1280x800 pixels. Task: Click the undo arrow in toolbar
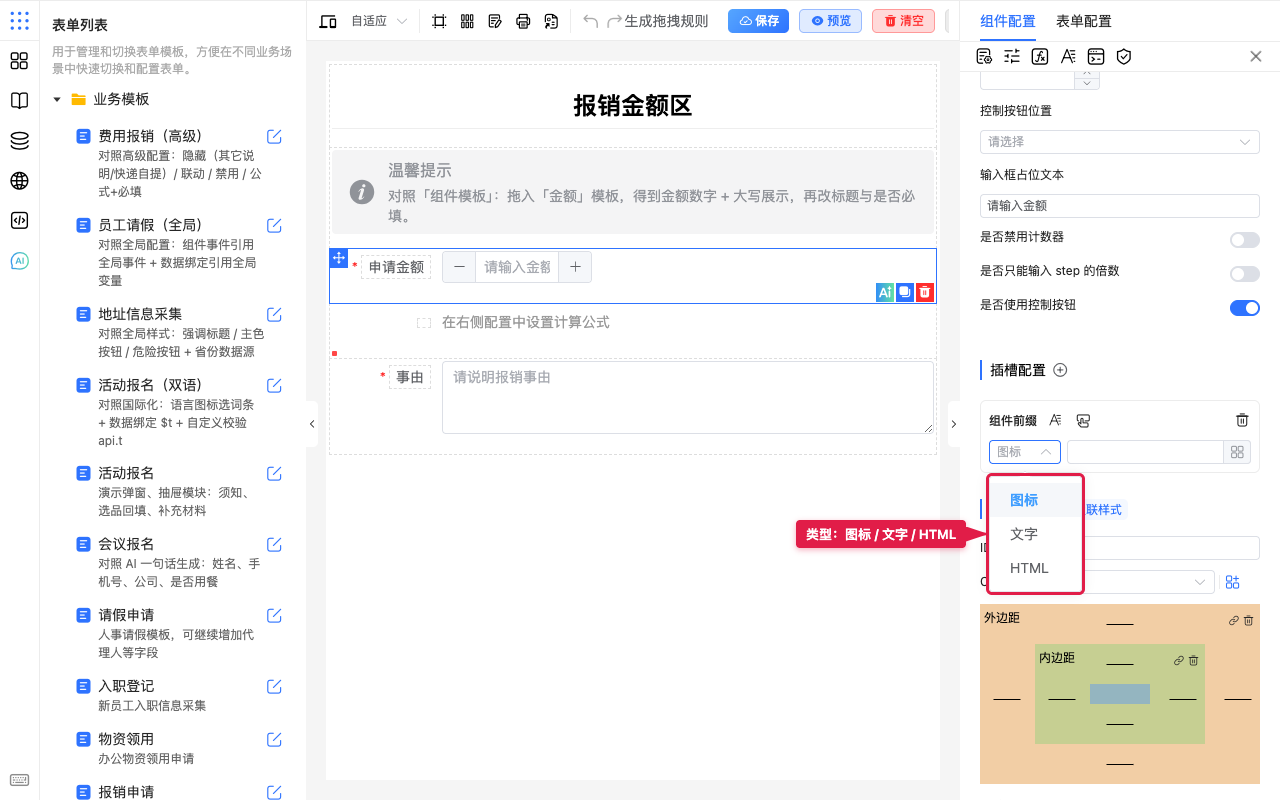pos(590,21)
